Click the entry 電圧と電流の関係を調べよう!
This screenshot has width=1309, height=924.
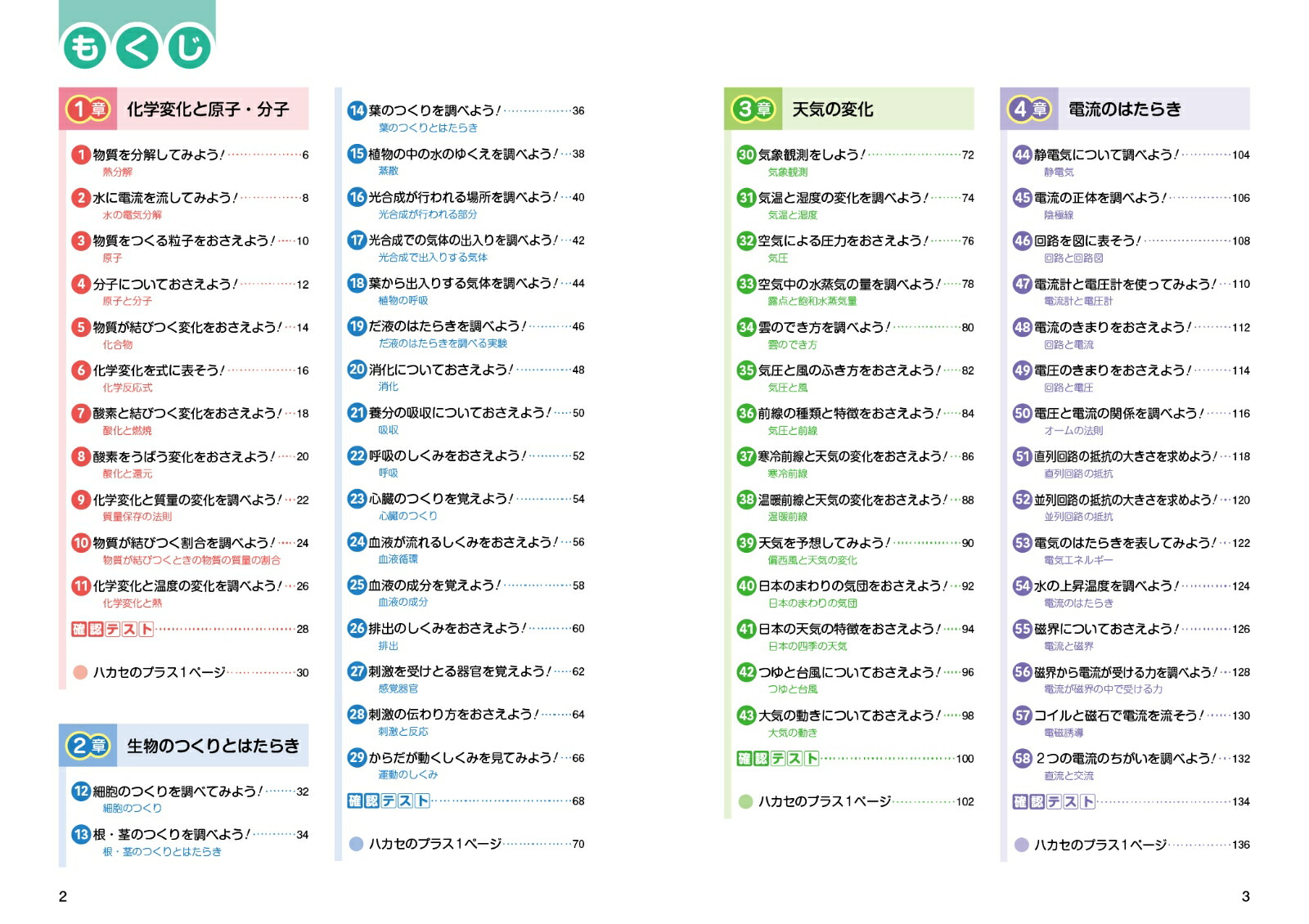point(1119,413)
